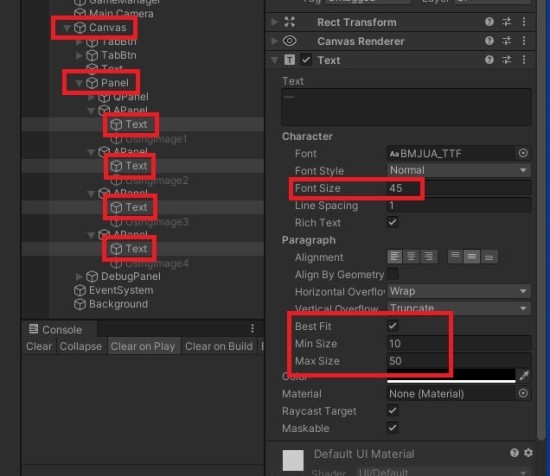Pick color with the eyedropper icon

point(524,376)
